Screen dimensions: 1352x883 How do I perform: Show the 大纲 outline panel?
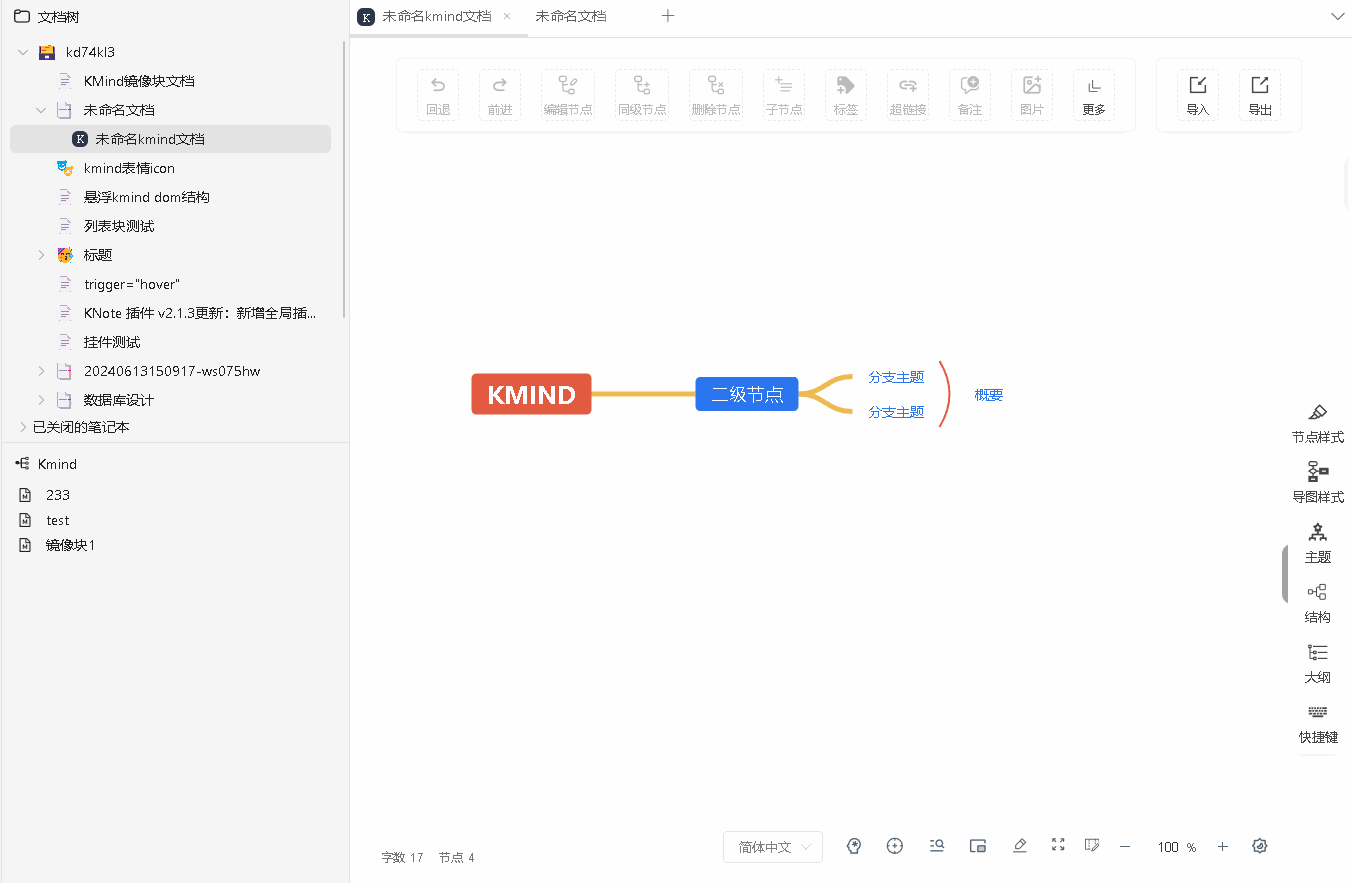pyautogui.click(x=1317, y=663)
